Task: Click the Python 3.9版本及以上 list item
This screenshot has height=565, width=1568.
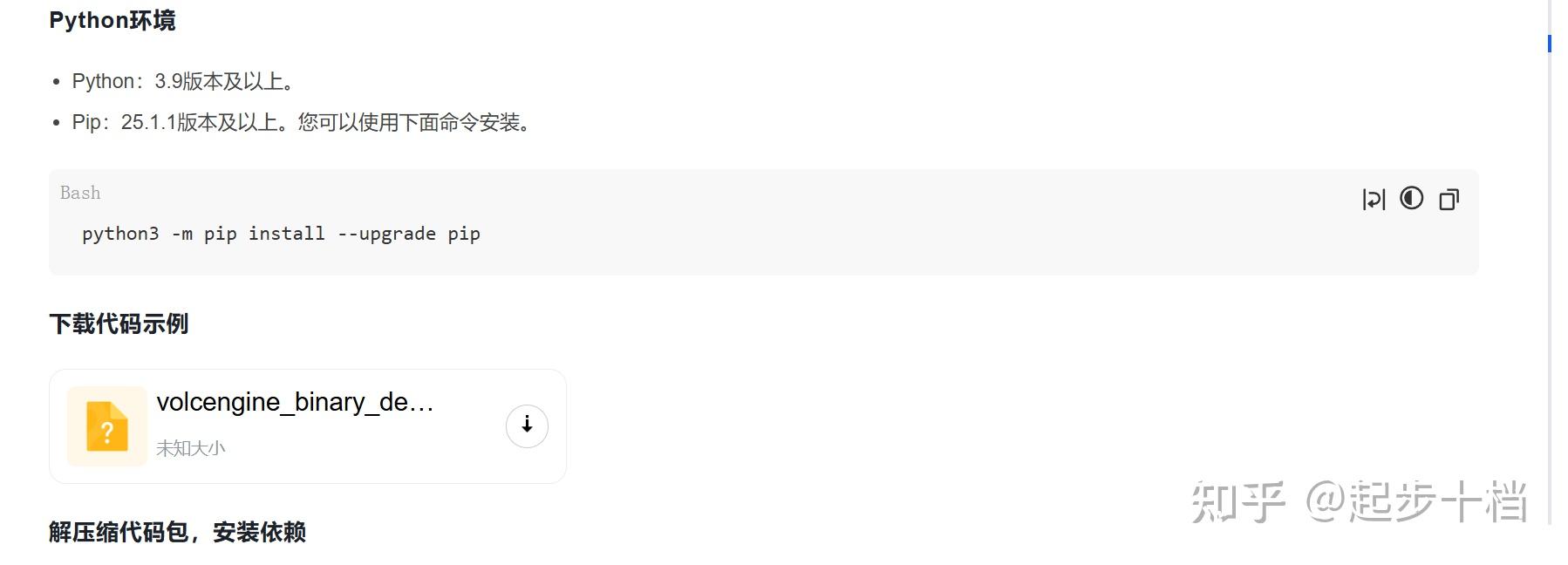Action: coord(185,81)
